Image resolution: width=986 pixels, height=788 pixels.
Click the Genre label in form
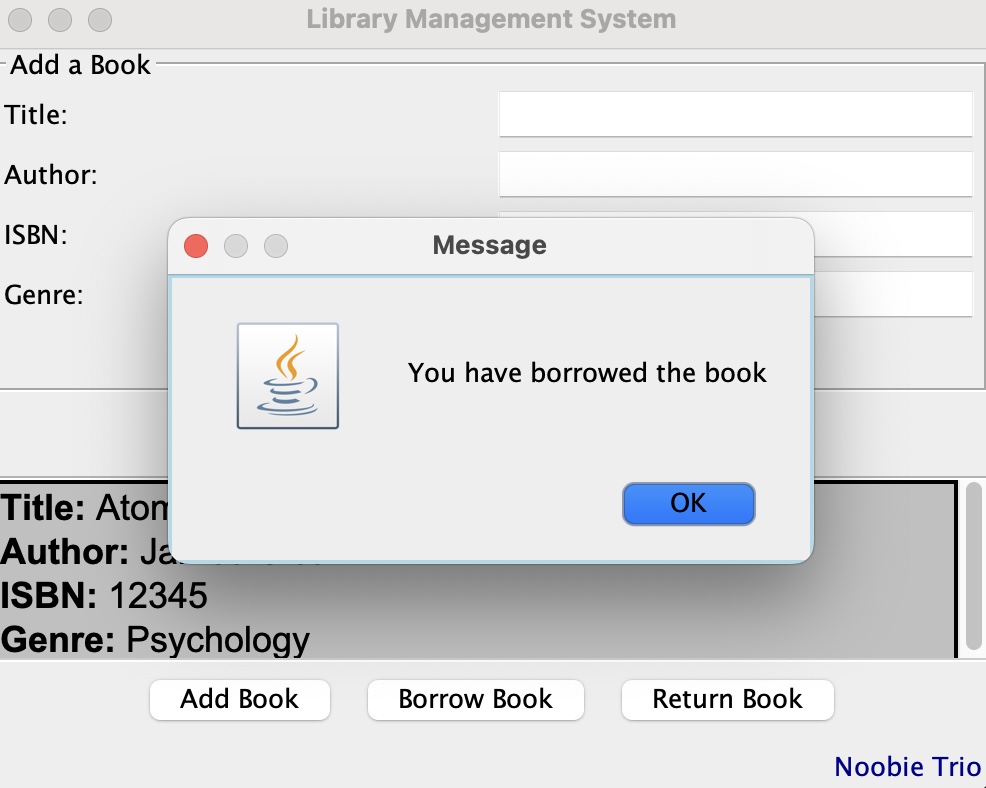coord(44,295)
